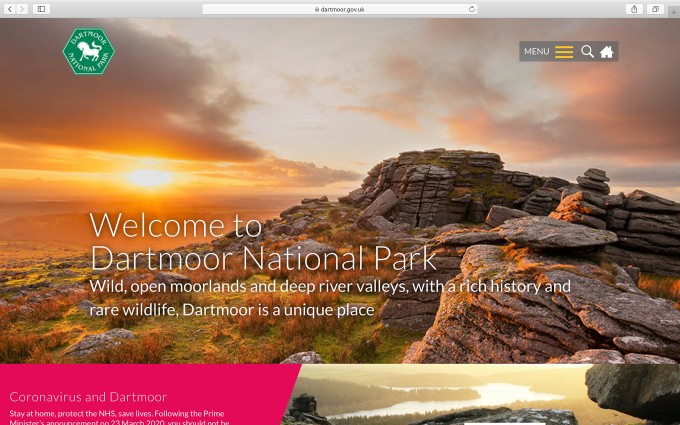The width and height of the screenshot is (680, 425).
Task: Open the site search magnifier icon
Action: 587,51
